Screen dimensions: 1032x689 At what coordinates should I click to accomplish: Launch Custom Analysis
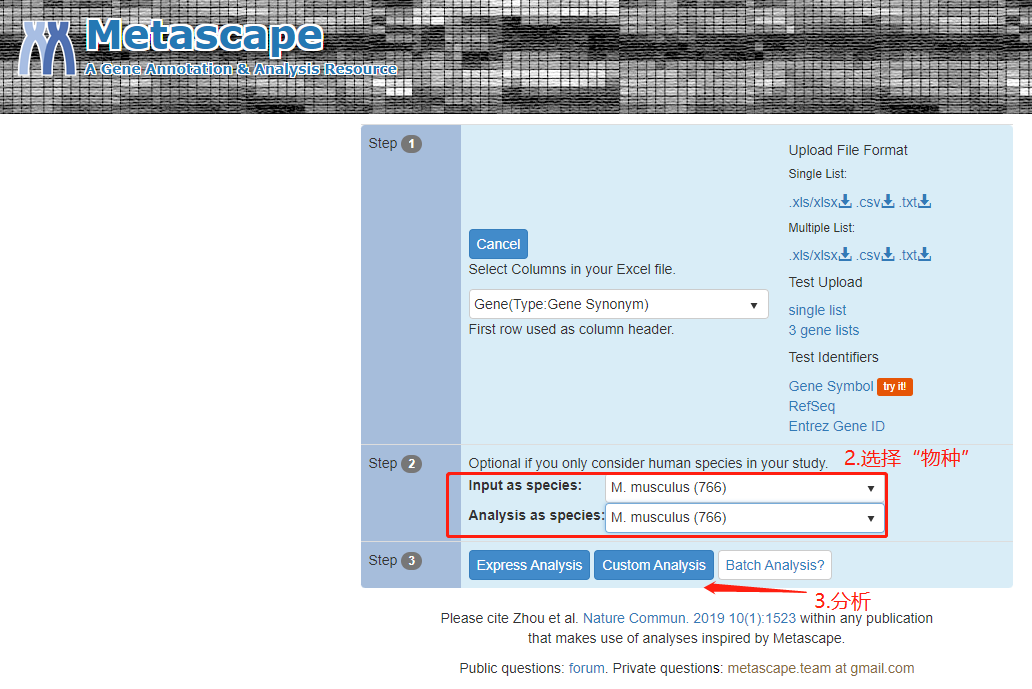pyautogui.click(x=653, y=565)
